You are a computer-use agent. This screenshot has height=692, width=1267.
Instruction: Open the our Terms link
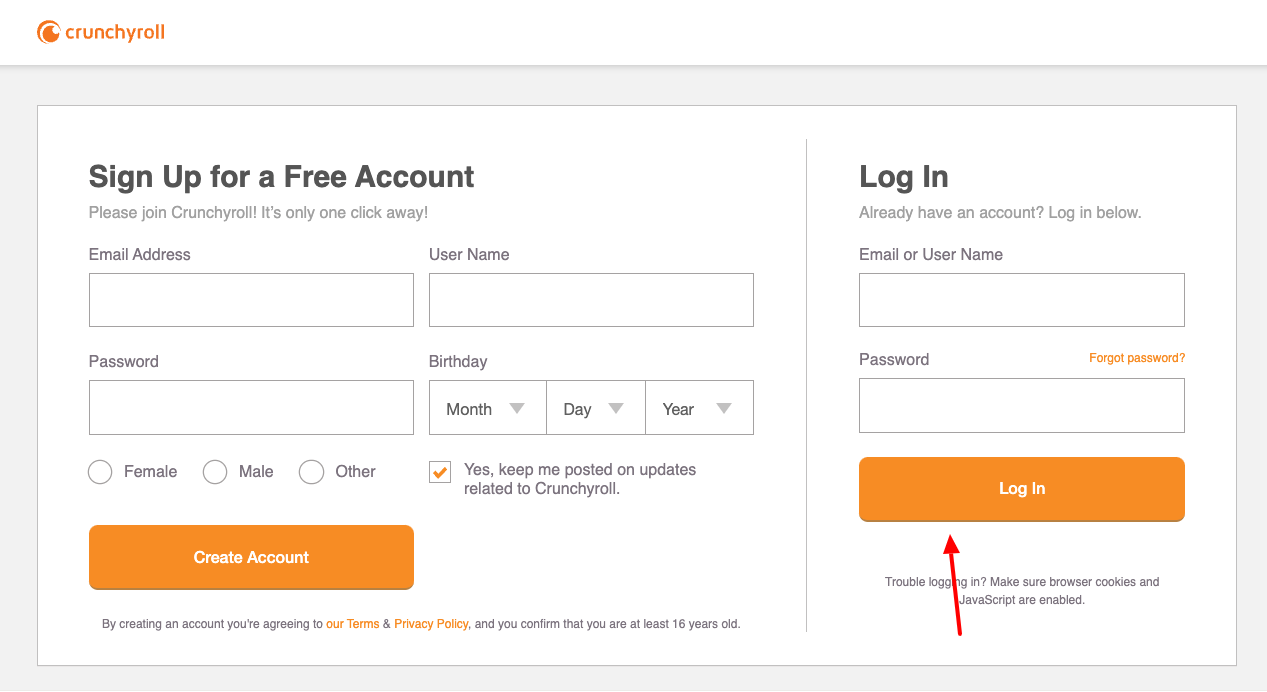pos(353,624)
